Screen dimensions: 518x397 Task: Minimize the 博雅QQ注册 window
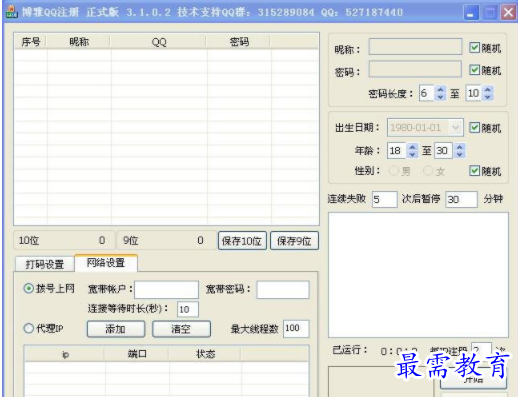pos(471,13)
